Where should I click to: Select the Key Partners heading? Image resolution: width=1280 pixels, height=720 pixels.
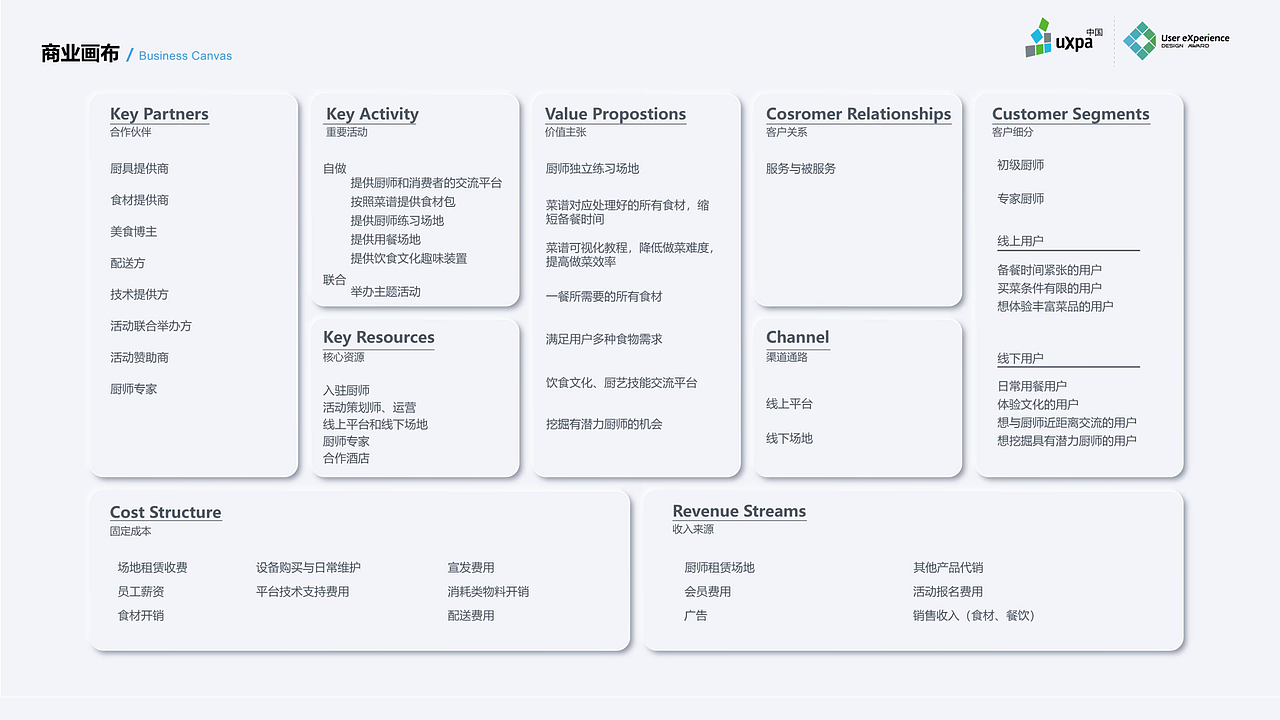pos(159,114)
